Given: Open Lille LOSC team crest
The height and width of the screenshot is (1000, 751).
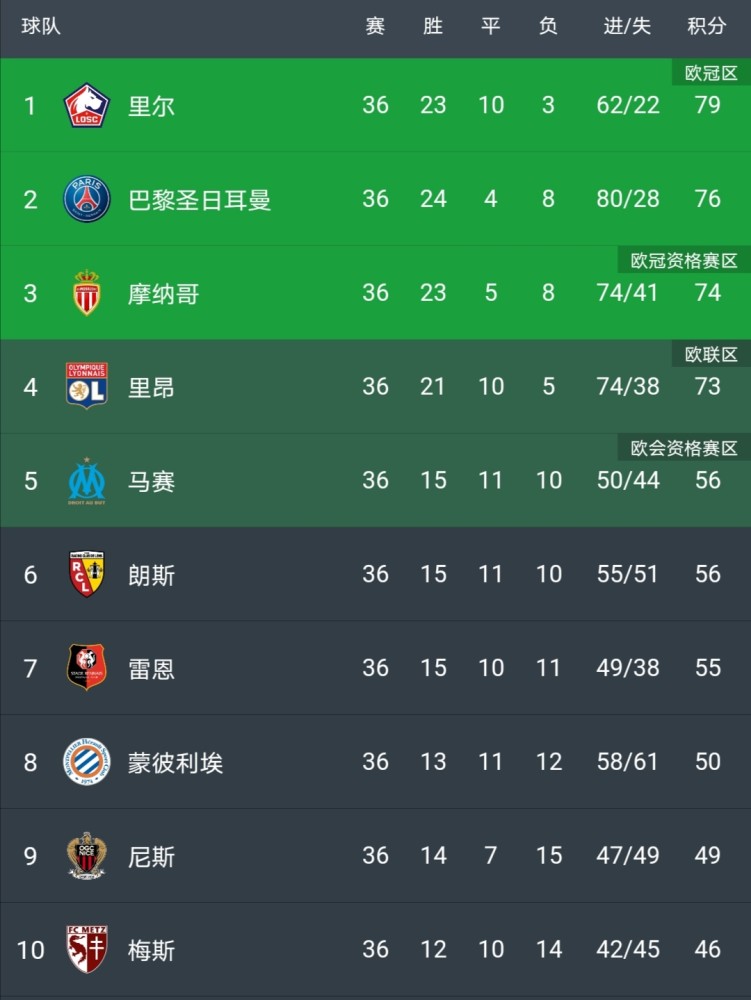Looking at the screenshot, I should point(87,105).
